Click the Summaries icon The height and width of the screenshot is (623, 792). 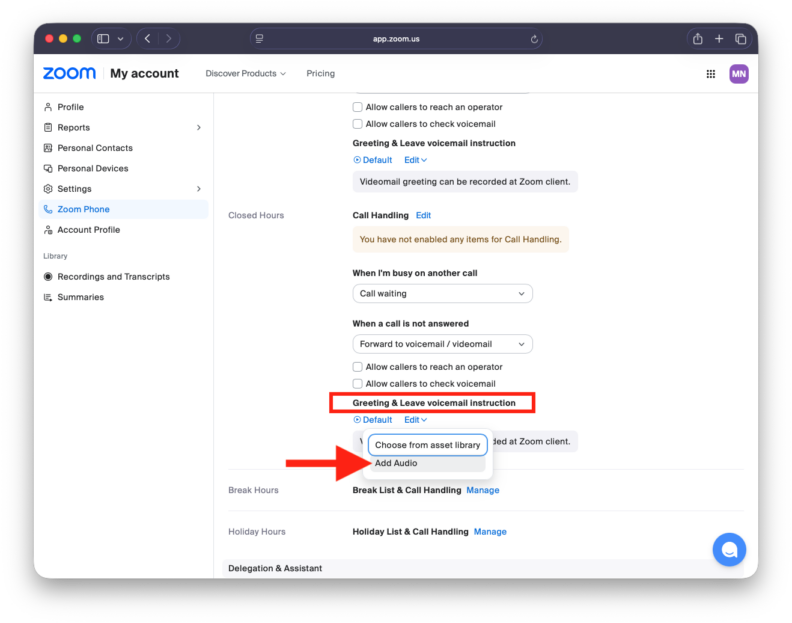click(48, 297)
